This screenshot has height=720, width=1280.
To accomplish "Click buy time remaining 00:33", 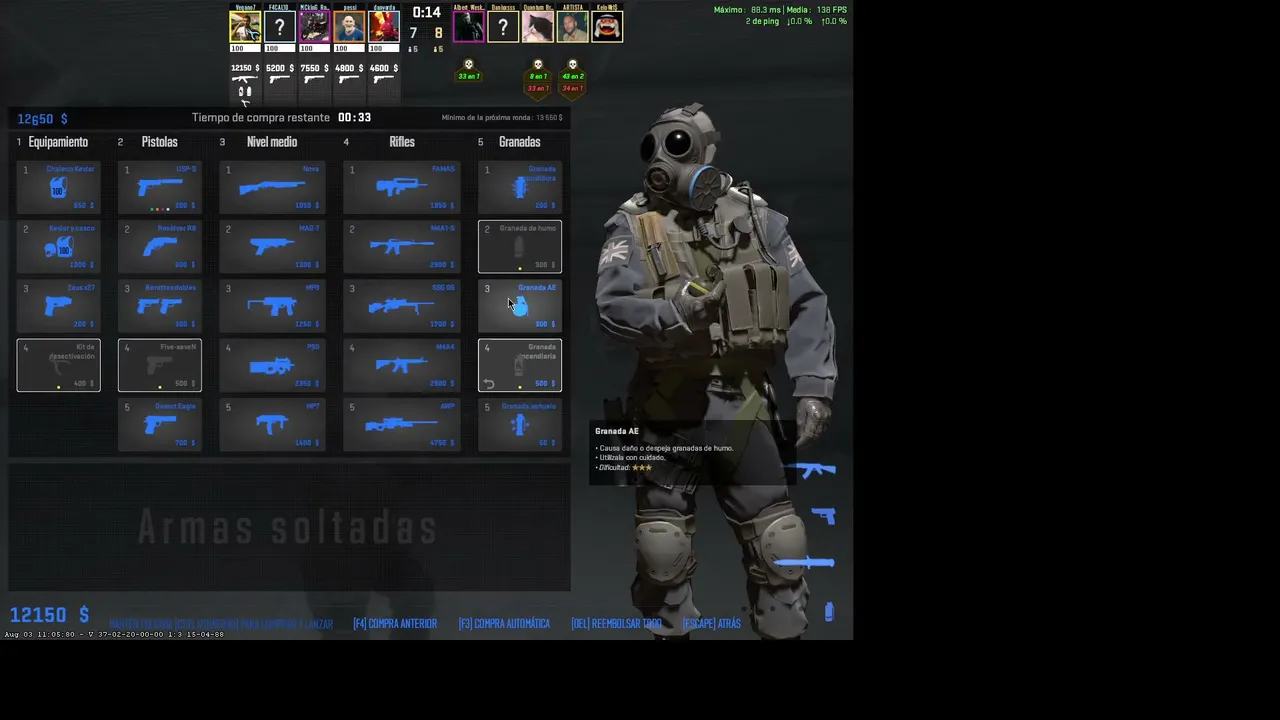I will coord(355,117).
